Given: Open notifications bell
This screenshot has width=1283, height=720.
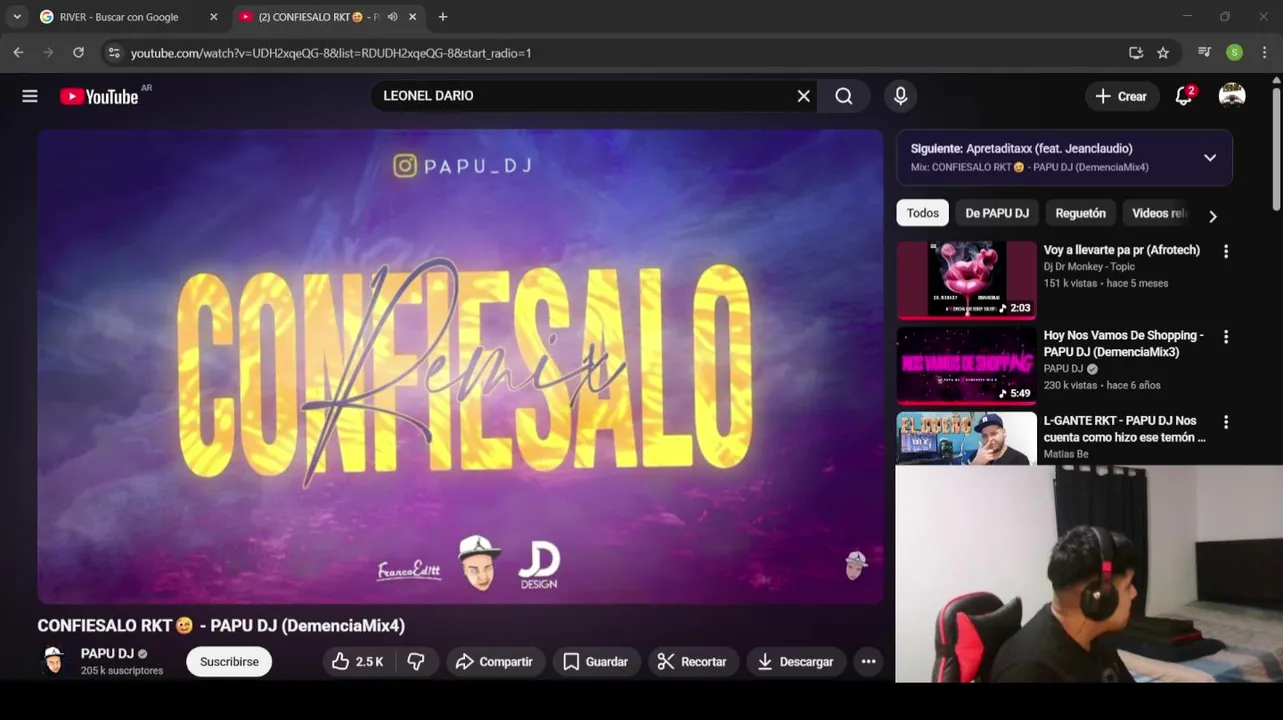Looking at the screenshot, I should pos(1184,96).
